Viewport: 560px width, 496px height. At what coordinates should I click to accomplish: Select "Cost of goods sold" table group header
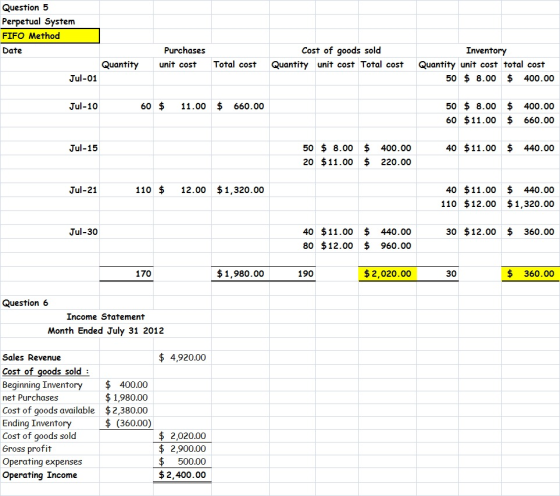point(341,50)
